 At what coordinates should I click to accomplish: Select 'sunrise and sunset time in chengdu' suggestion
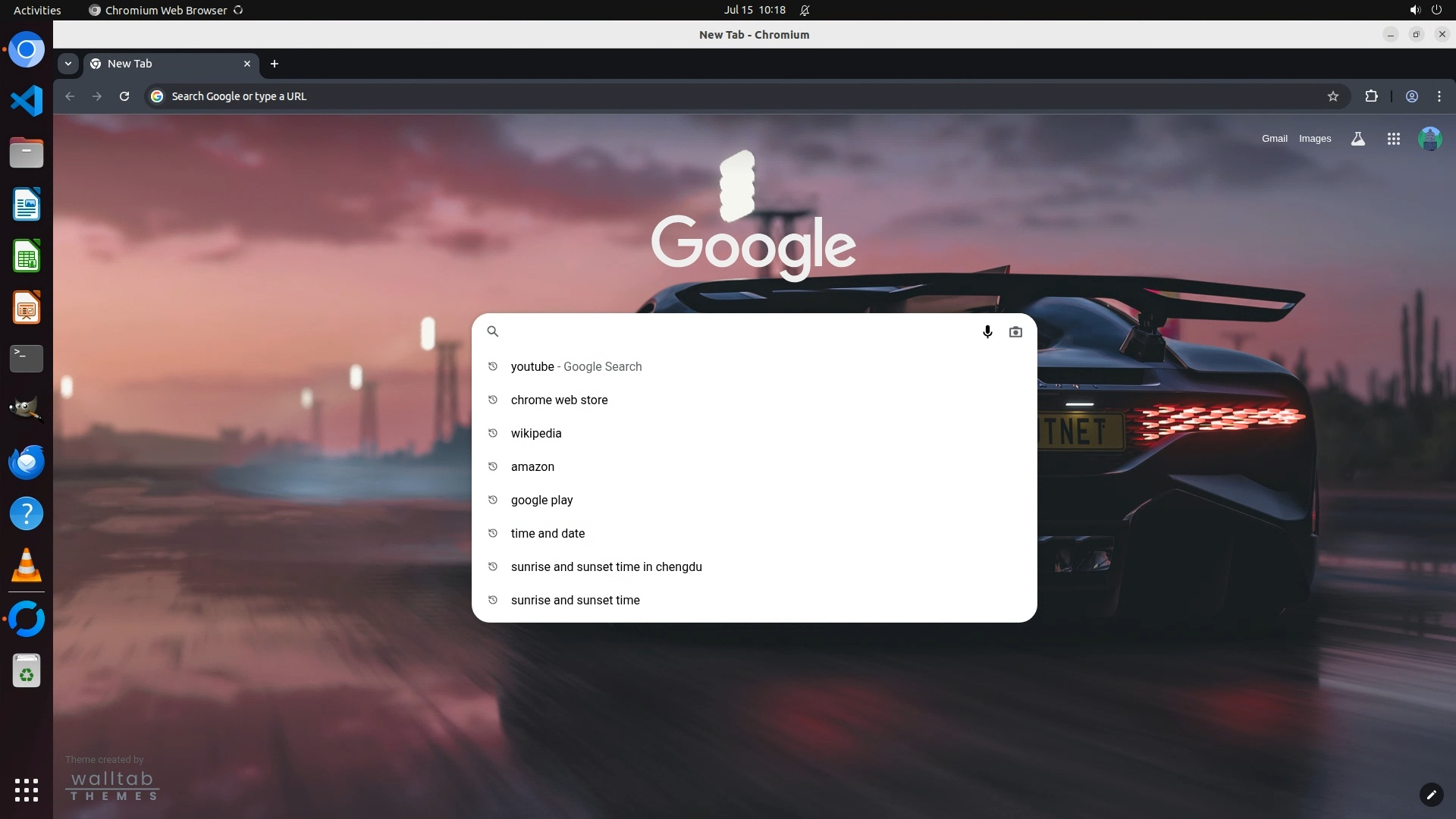[606, 566]
